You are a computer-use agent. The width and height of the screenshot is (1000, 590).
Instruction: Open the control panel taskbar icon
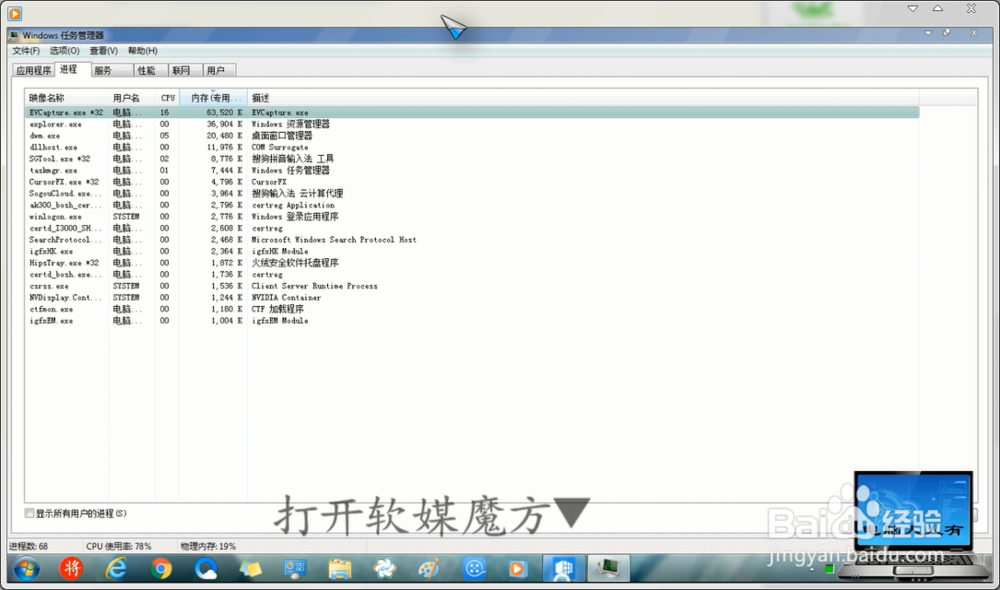[x=295, y=568]
